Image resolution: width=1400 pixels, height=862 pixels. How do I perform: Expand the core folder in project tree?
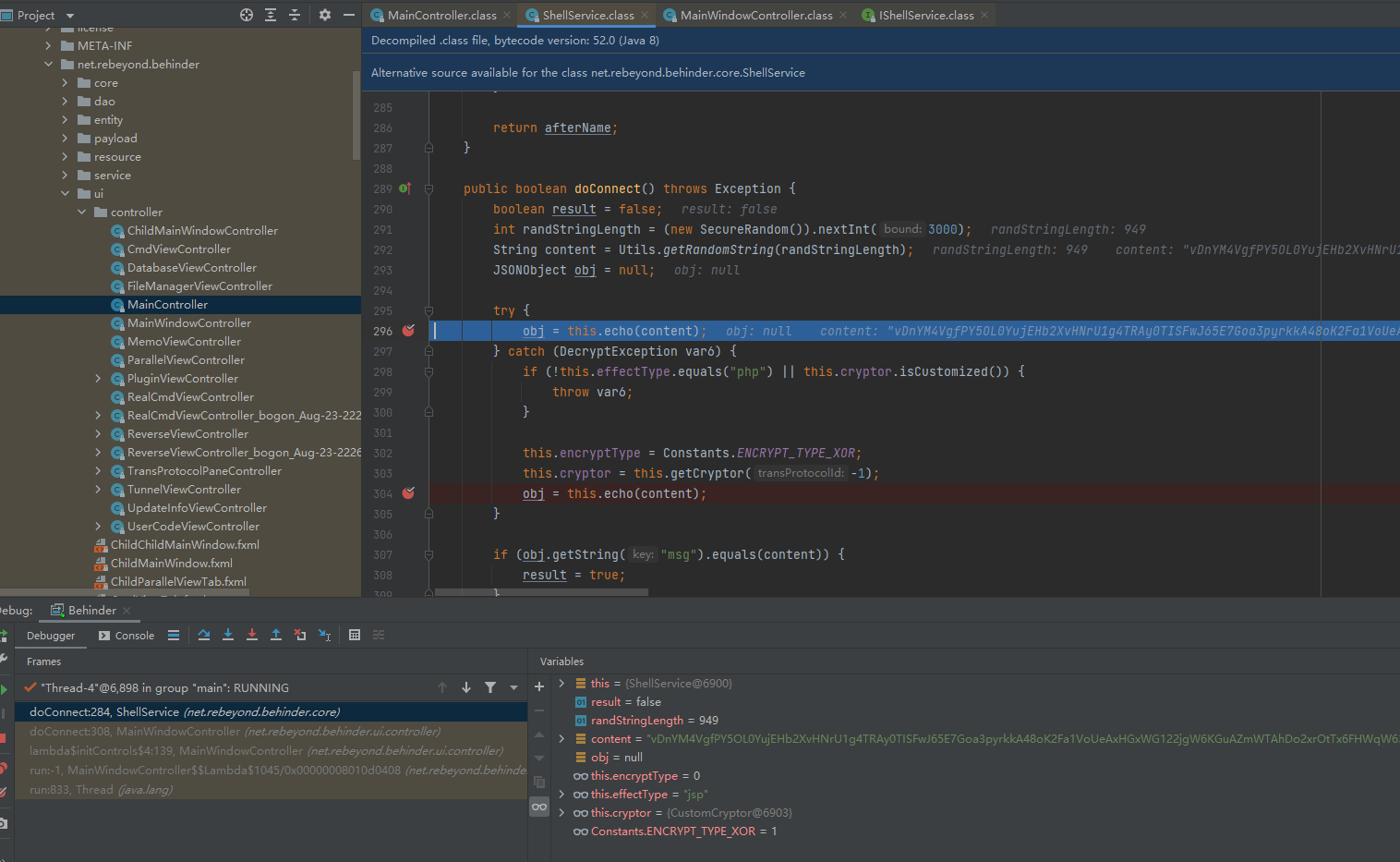coord(65,83)
